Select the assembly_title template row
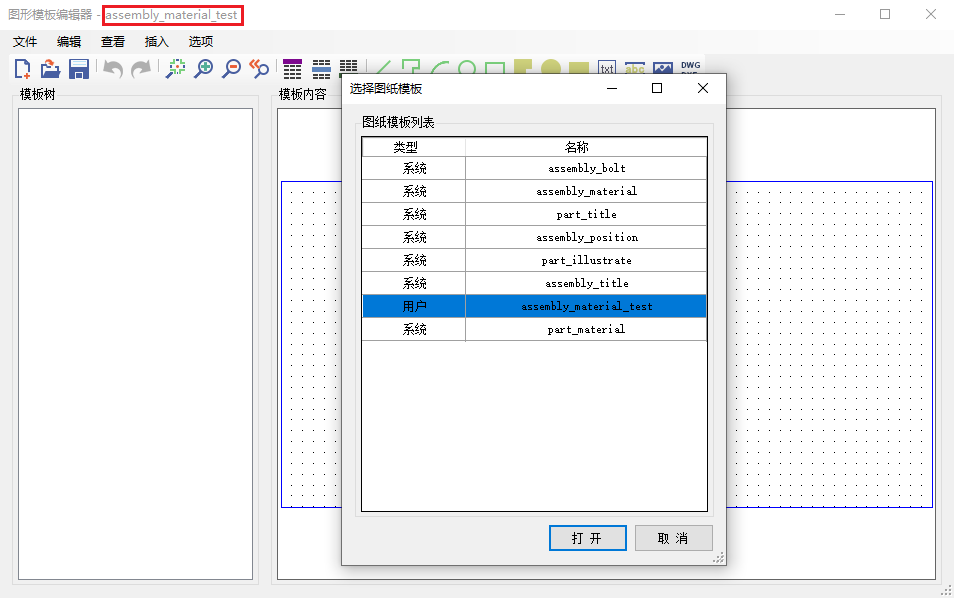The height and width of the screenshot is (598, 954). tap(534, 283)
